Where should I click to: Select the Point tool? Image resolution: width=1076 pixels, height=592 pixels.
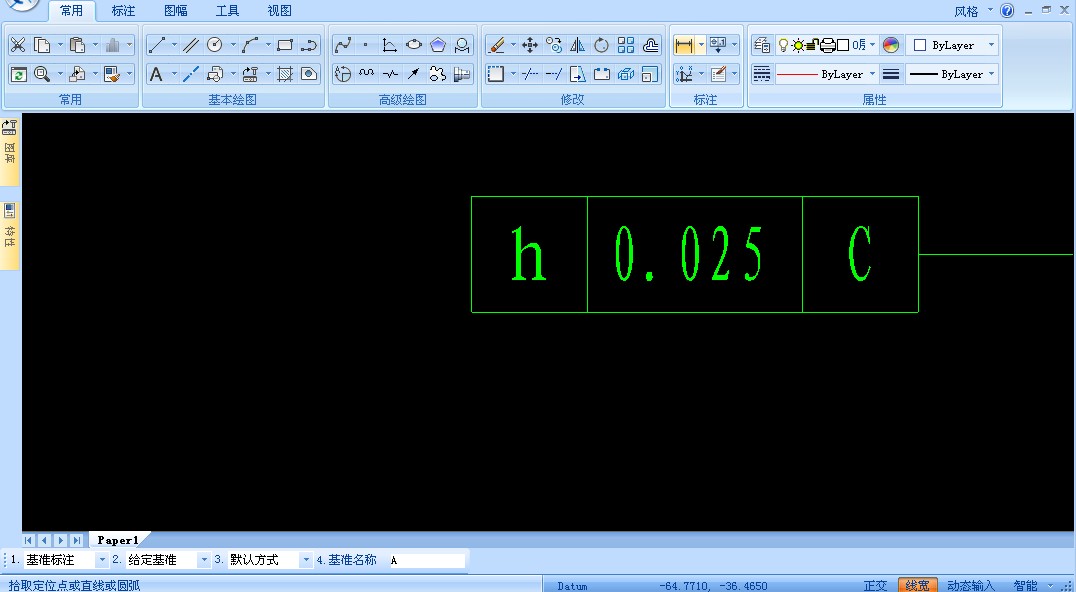coord(366,45)
